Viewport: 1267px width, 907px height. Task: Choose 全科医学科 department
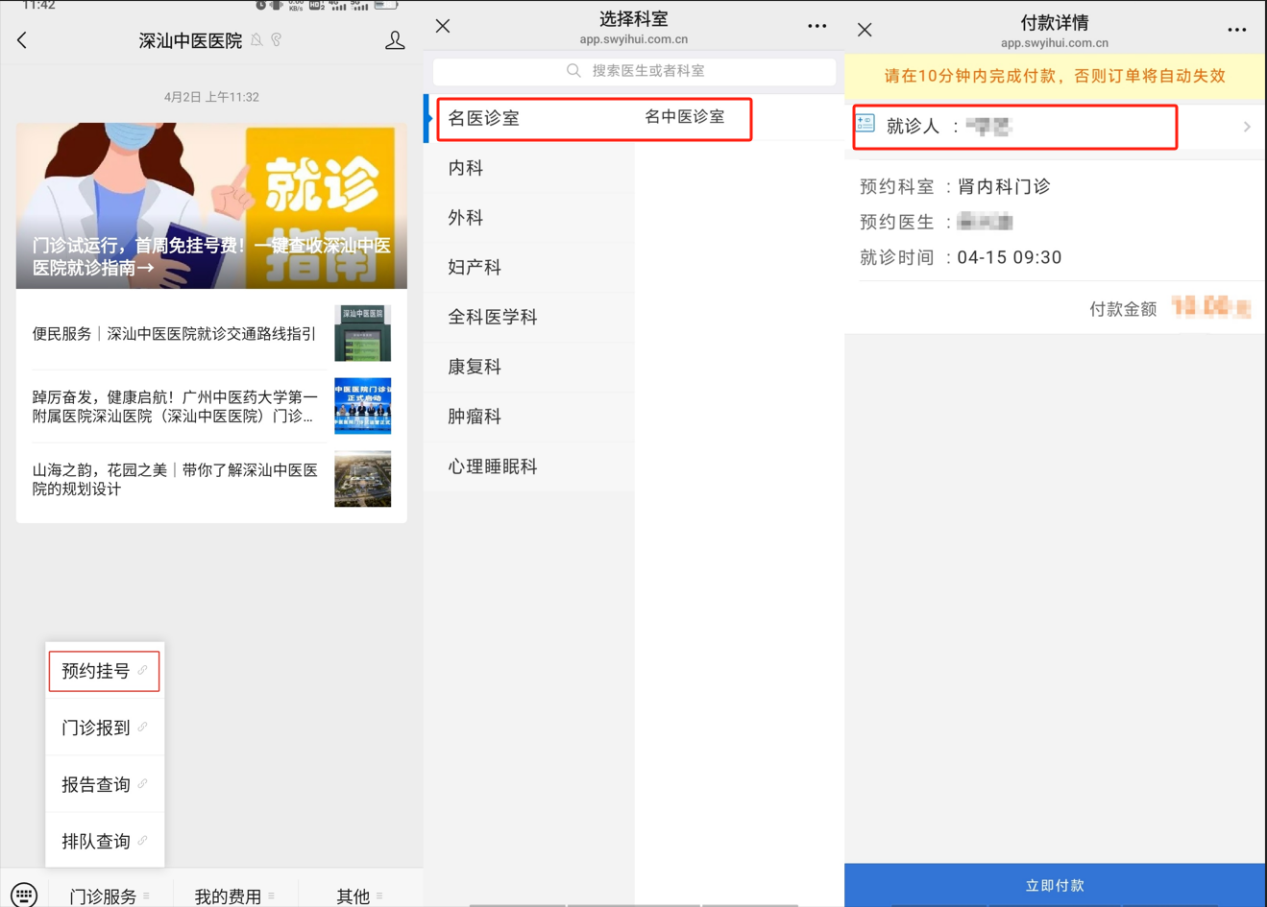click(x=529, y=317)
